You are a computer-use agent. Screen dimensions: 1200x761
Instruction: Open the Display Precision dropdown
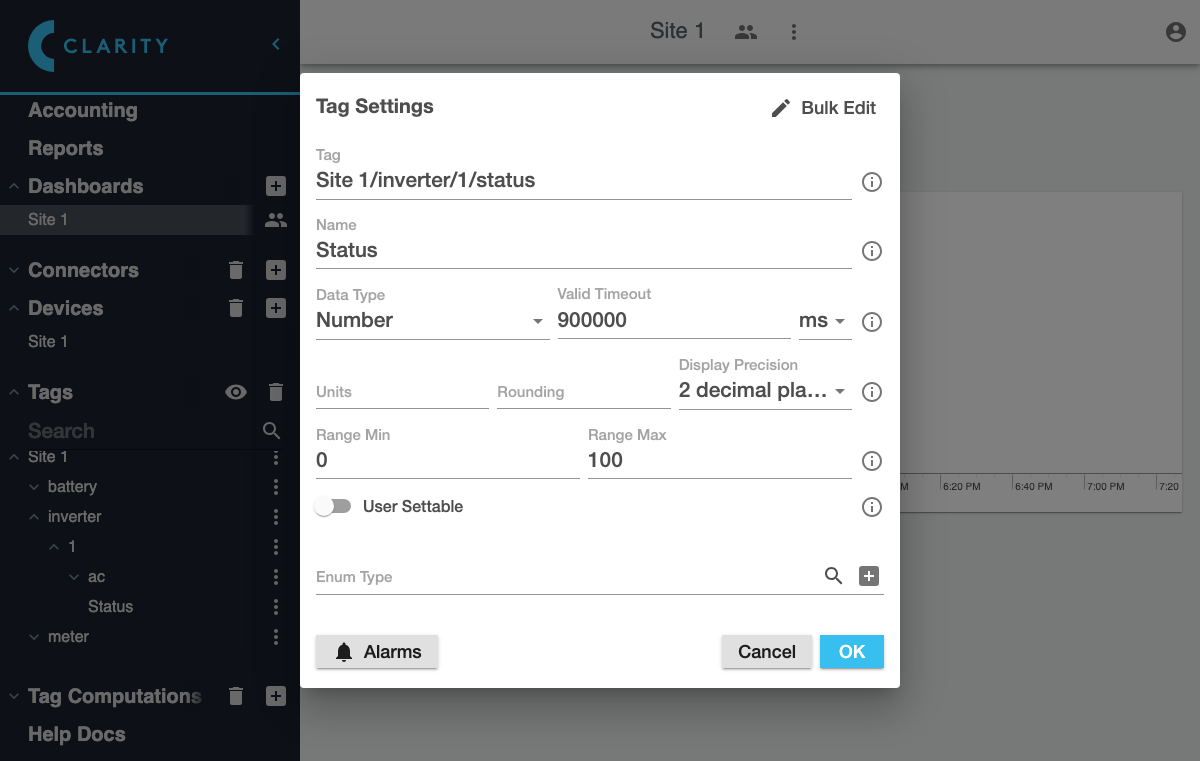[x=764, y=391]
